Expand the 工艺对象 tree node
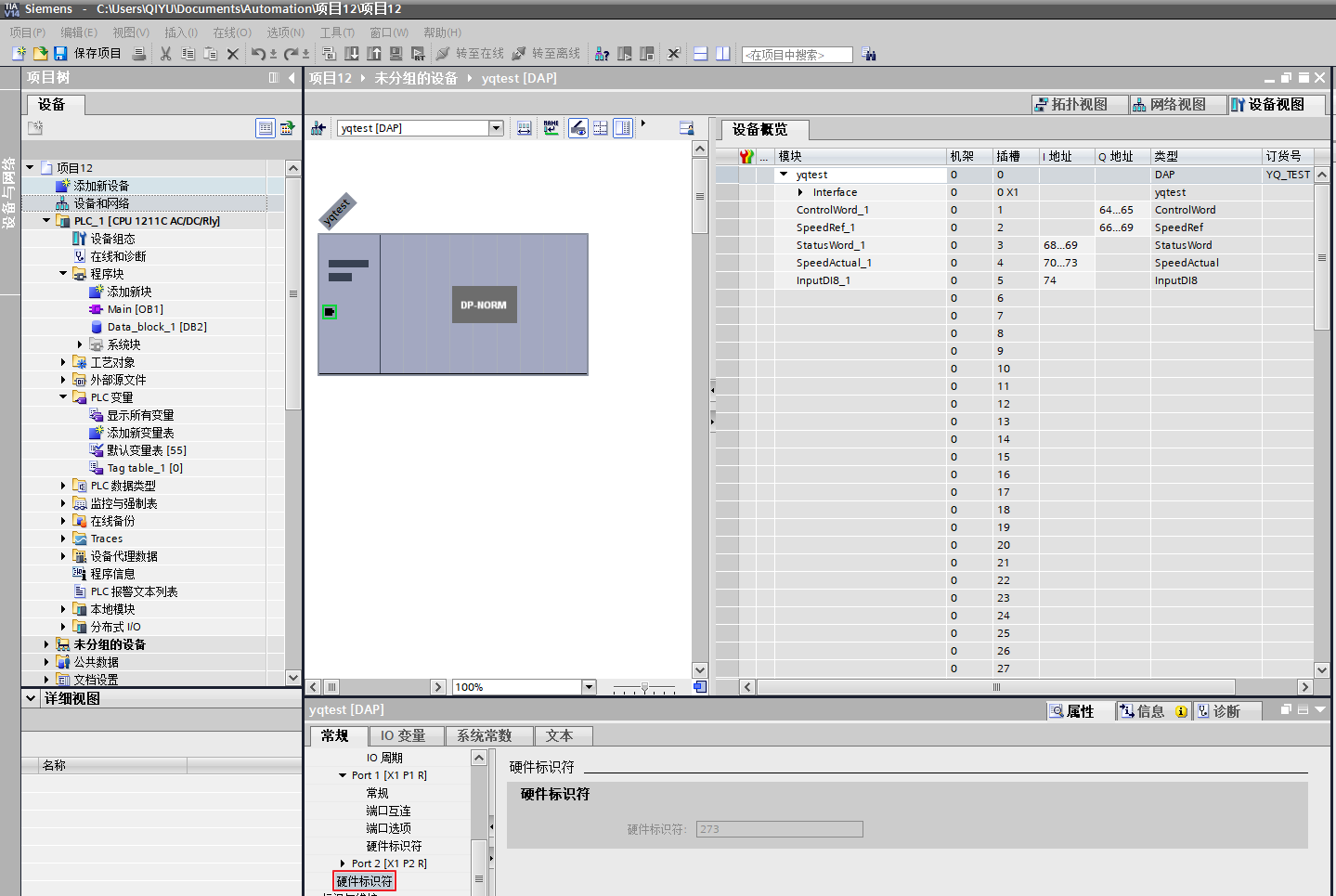Image resolution: width=1336 pixels, height=896 pixels. 63,362
